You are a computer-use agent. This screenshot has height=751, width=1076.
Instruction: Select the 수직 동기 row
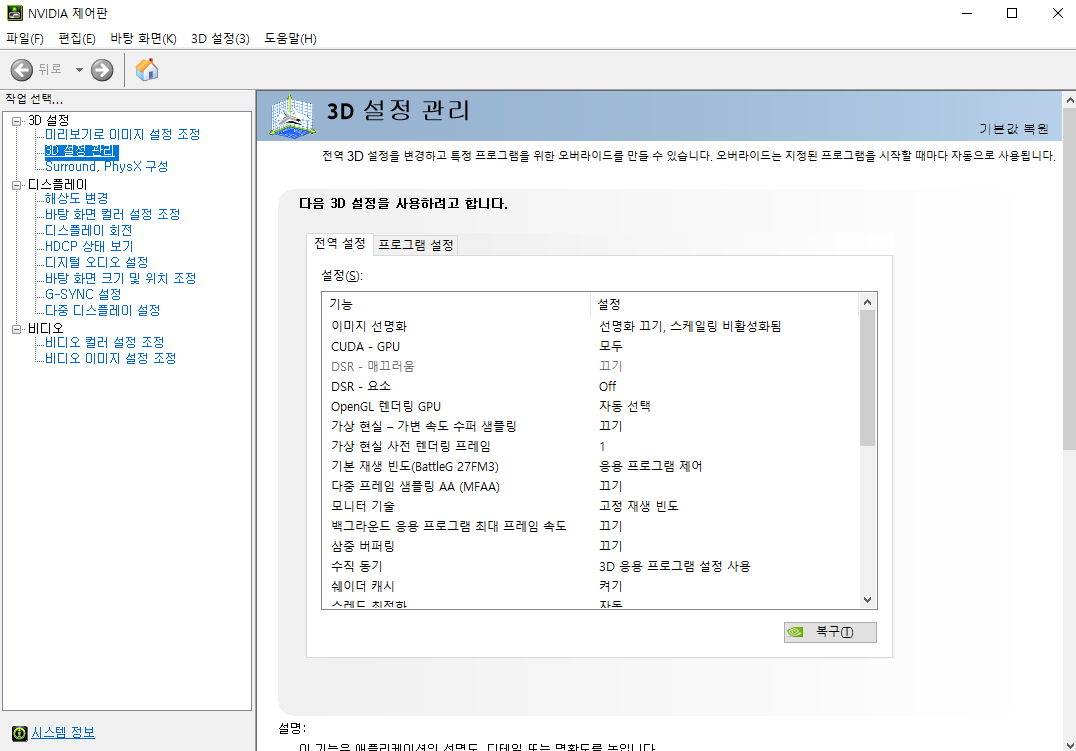coord(589,566)
